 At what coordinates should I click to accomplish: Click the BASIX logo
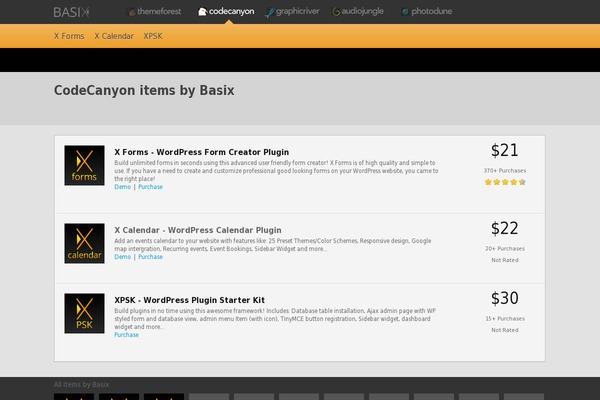72,12
